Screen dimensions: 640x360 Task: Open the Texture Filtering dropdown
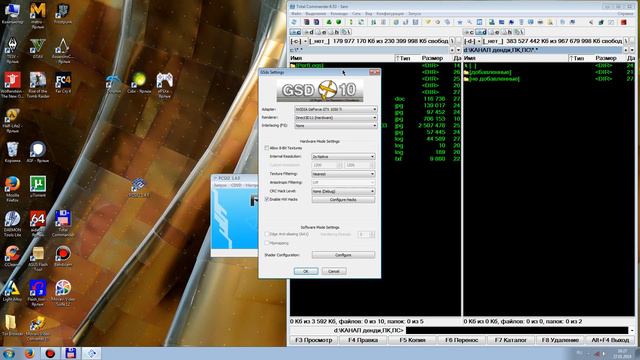click(x=343, y=174)
